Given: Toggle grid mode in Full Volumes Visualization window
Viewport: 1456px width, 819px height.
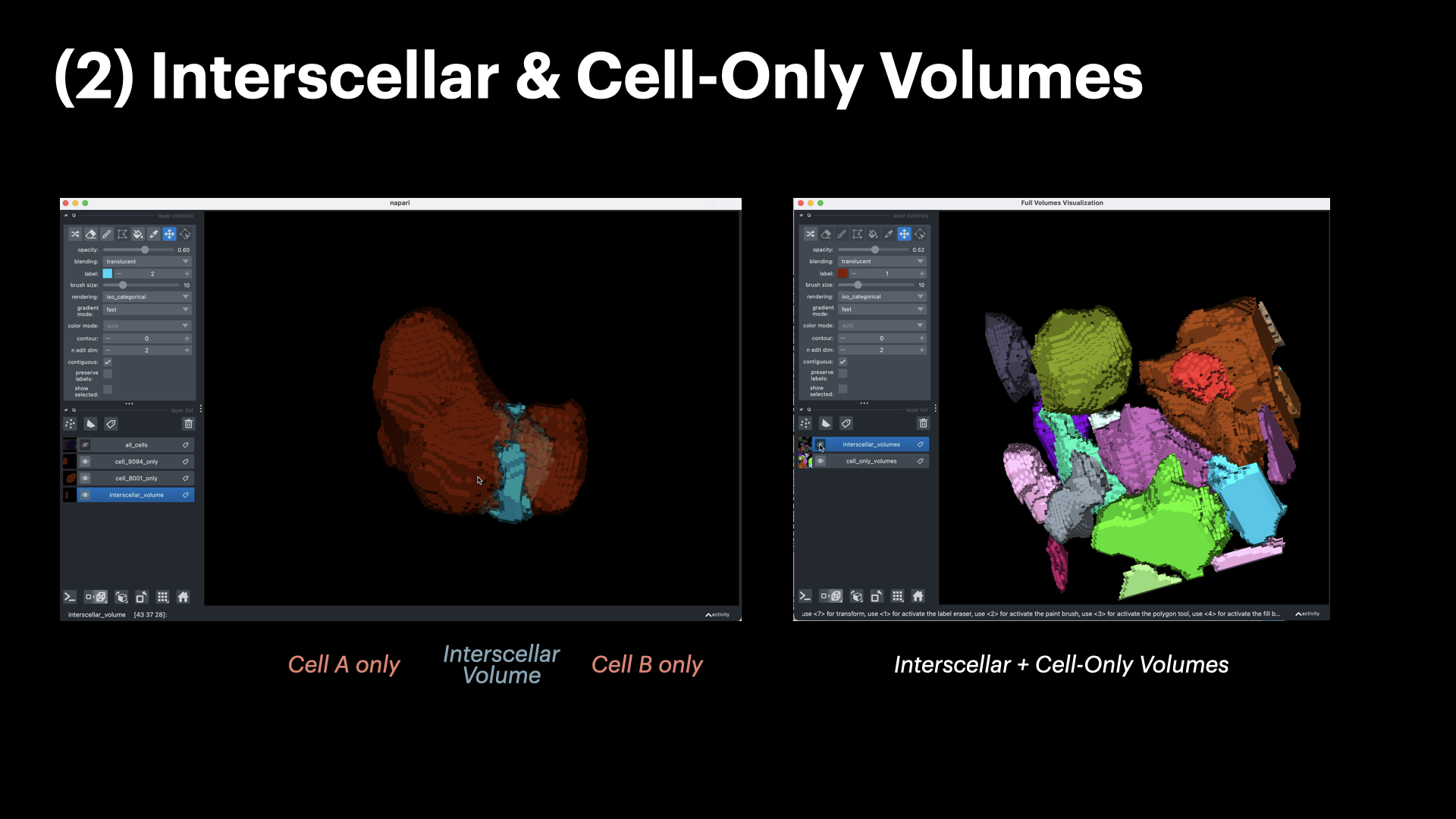Looking at the screenshot, I should [x=897, y=596].
